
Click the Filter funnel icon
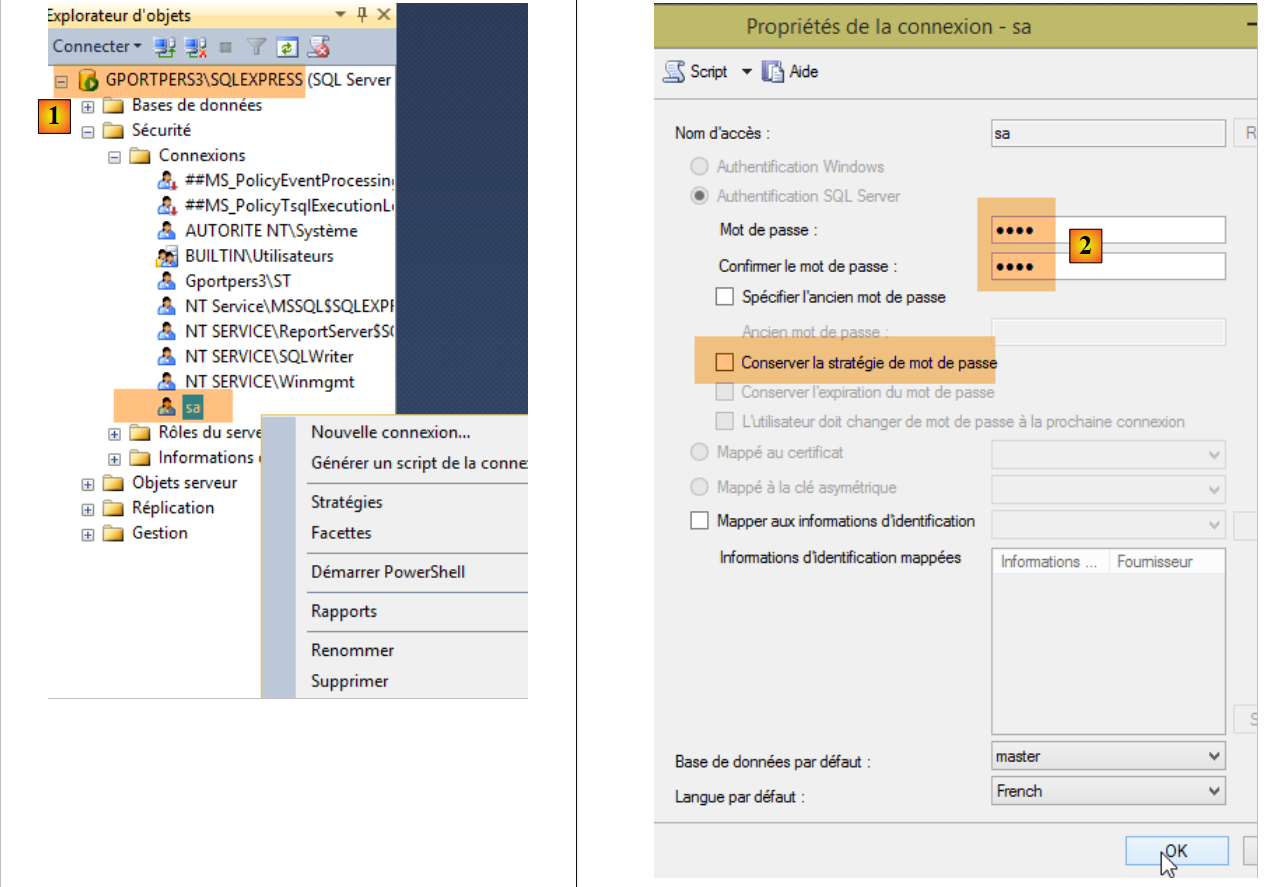click(257, 46)
